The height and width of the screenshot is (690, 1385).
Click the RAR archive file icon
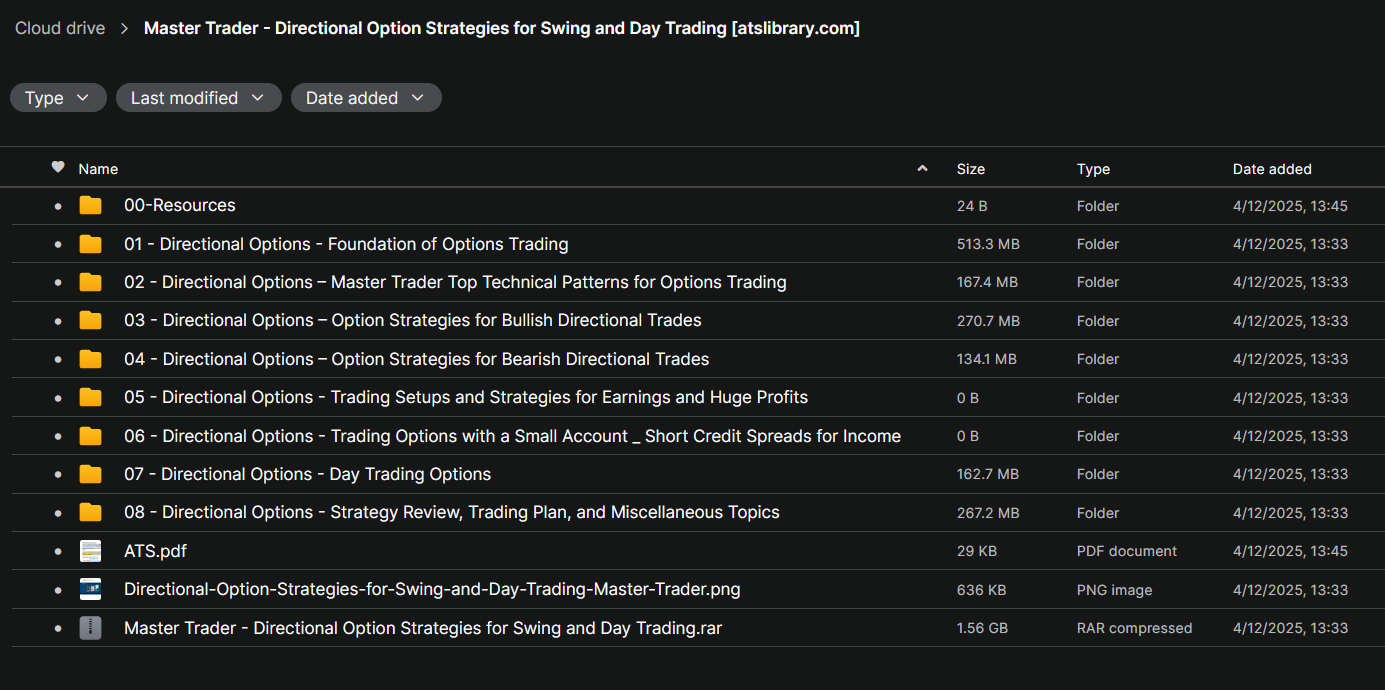(91, 628)
